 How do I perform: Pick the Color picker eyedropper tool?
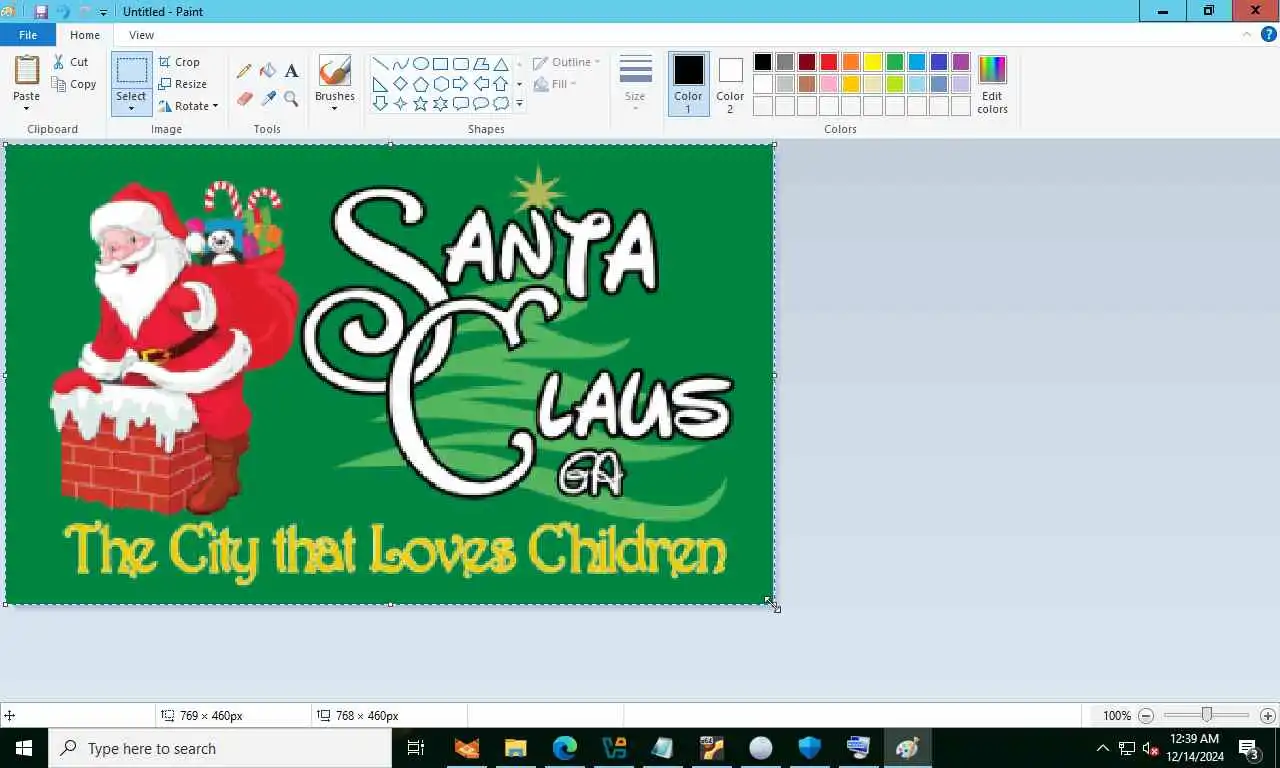[x=268, y=99]
